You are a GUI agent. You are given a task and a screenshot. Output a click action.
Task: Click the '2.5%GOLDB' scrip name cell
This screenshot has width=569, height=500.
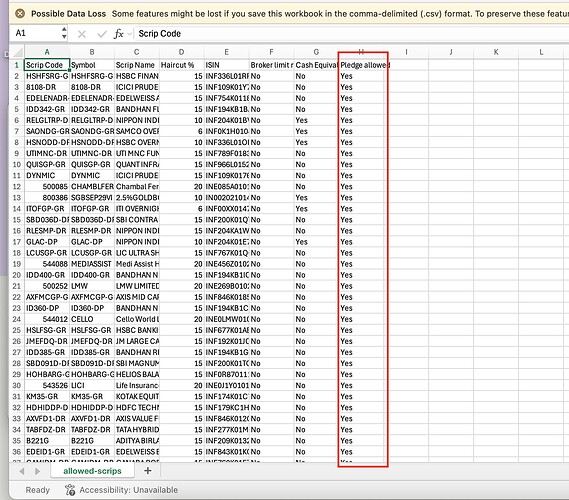pyautogui.click(x=137, y=198)
